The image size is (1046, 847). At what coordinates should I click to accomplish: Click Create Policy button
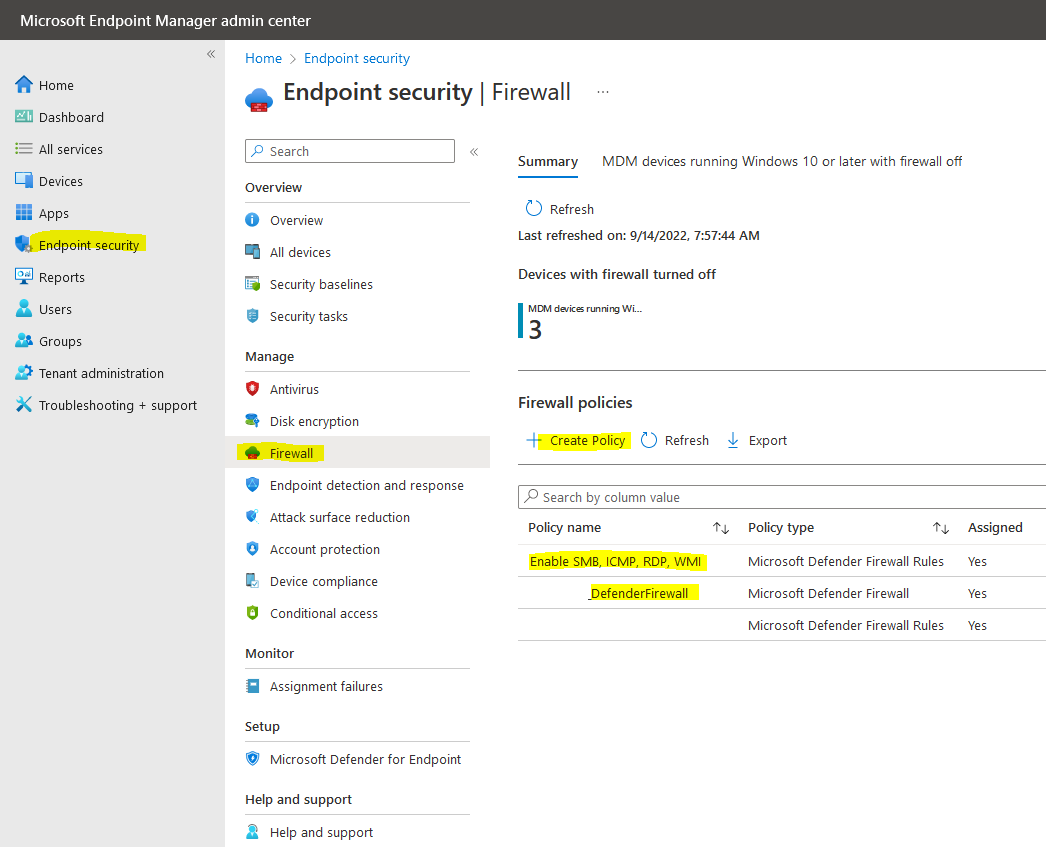click(576, 440)
